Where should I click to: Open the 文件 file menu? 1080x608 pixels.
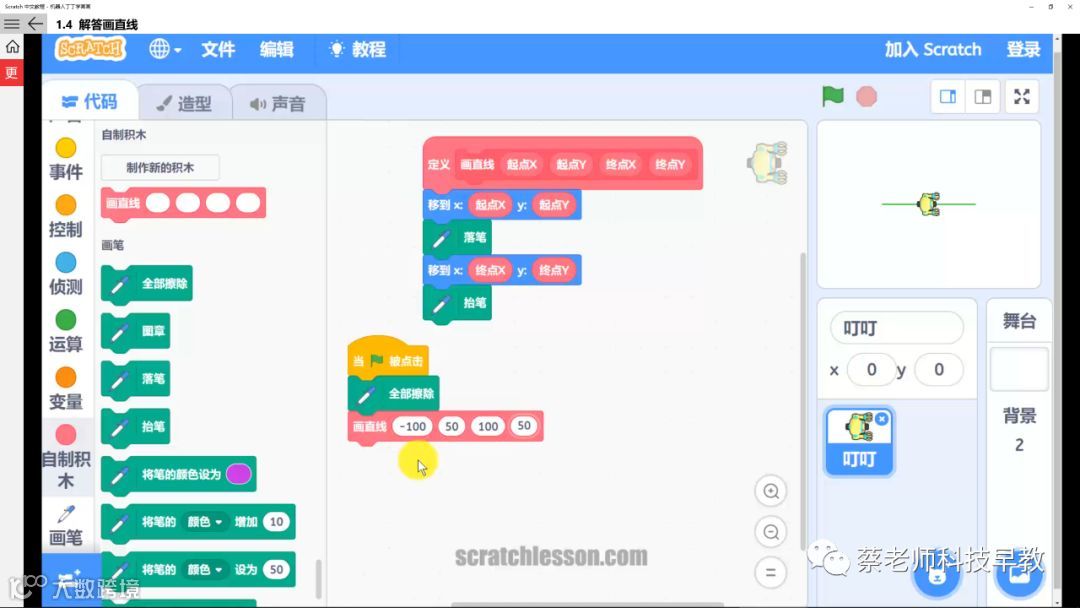coord(218,49)
